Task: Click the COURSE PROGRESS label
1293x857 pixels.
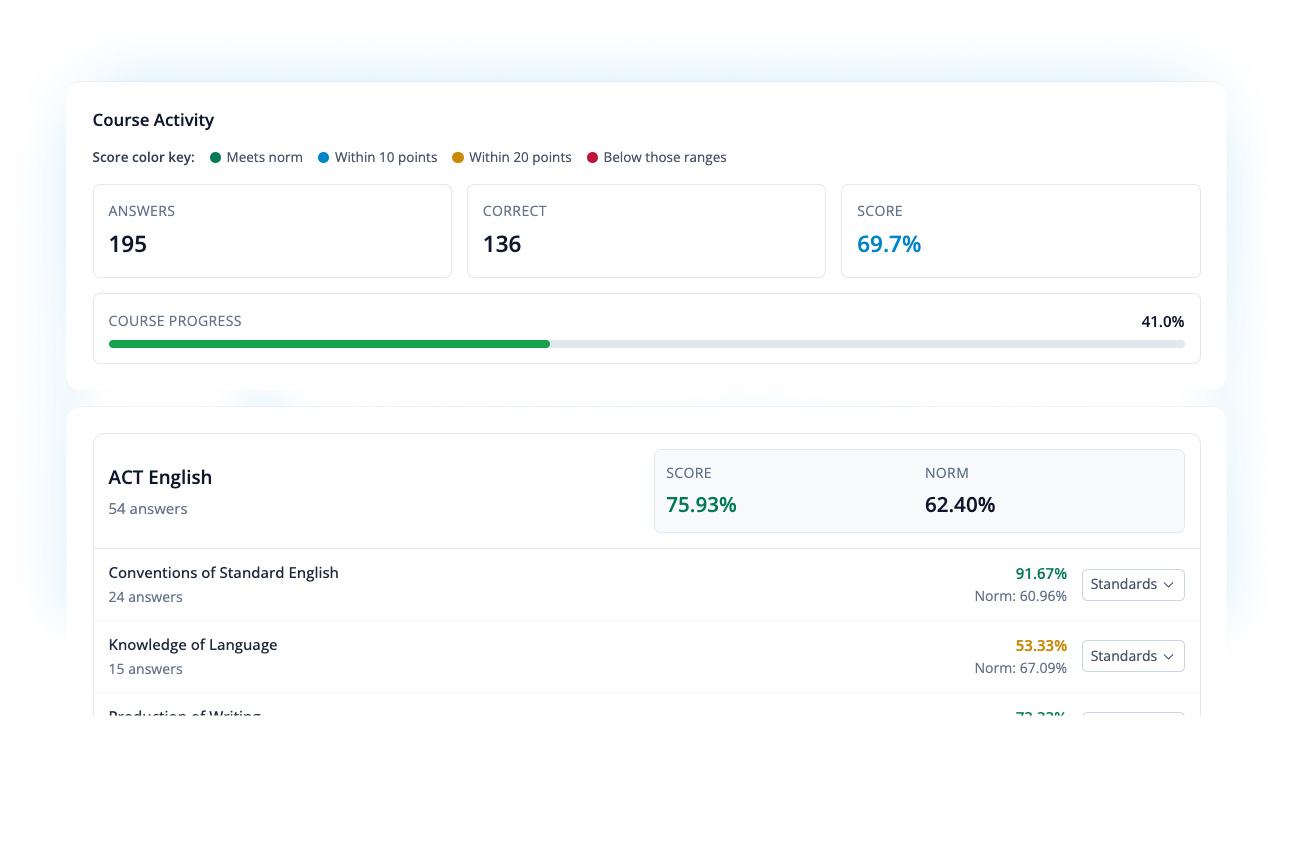Action: (x=175, y=321)
